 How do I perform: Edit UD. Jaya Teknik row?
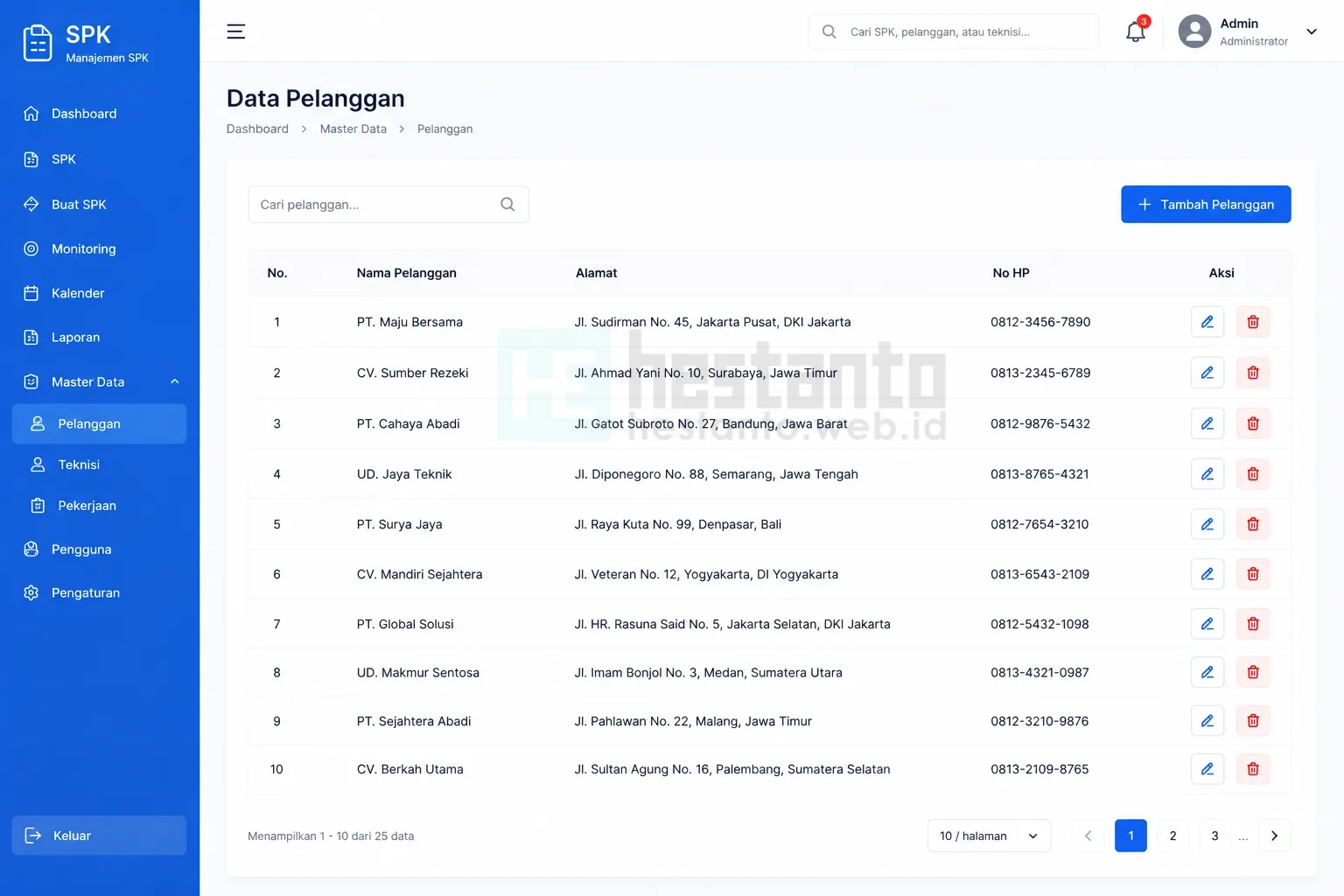pyautogui.click(x=1207, y=474)
